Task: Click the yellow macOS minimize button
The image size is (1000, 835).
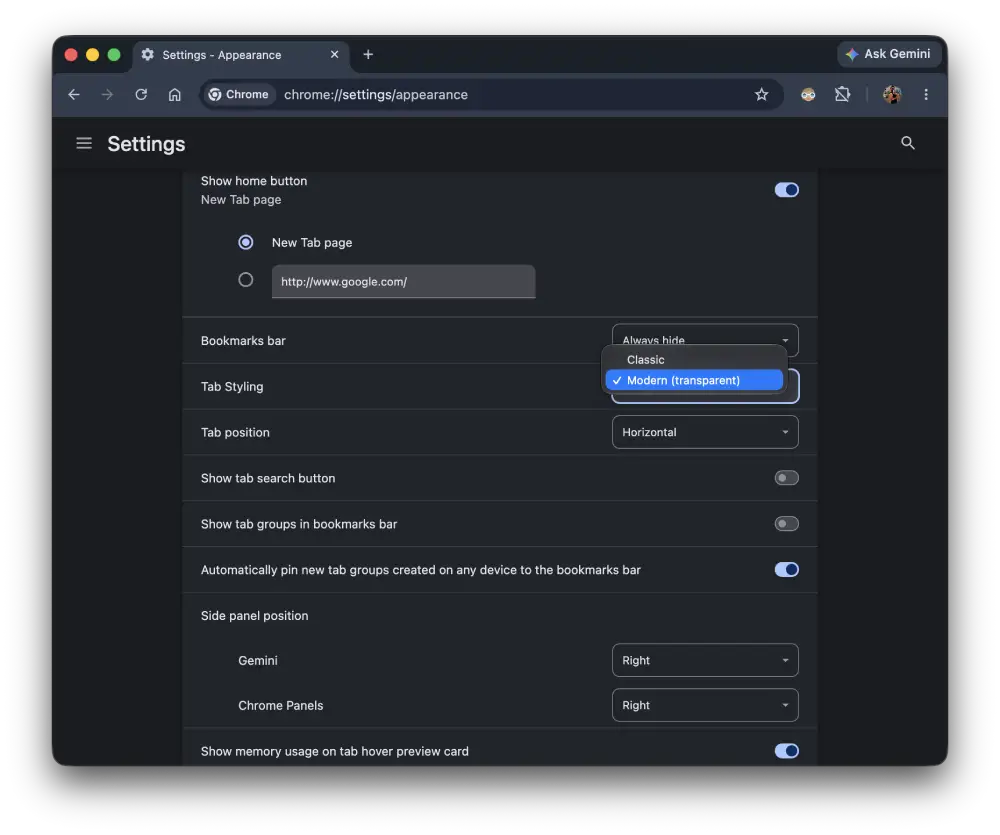Action: pyautogui.click(x=92, y=55)
